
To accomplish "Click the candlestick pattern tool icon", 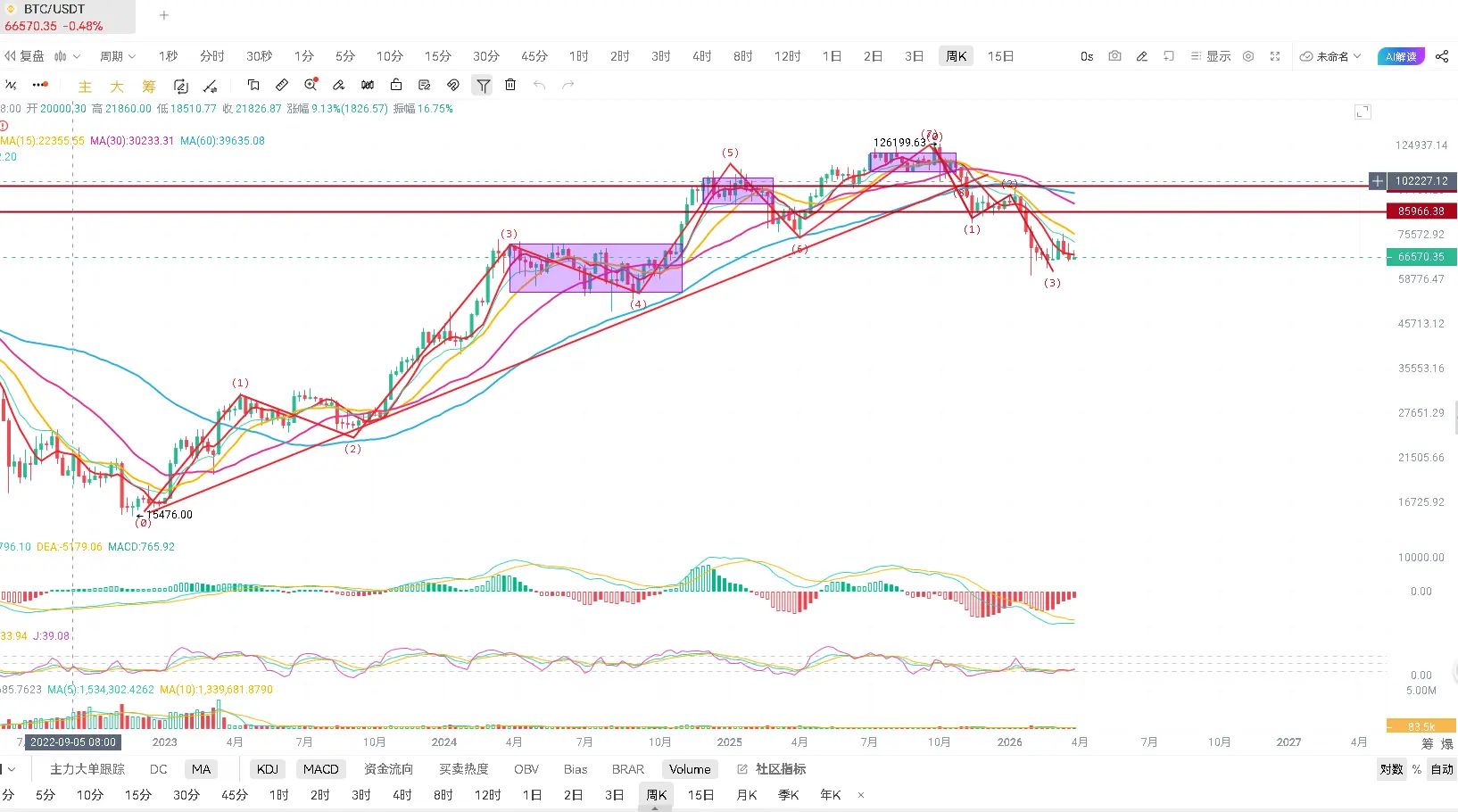I will 368,85.
